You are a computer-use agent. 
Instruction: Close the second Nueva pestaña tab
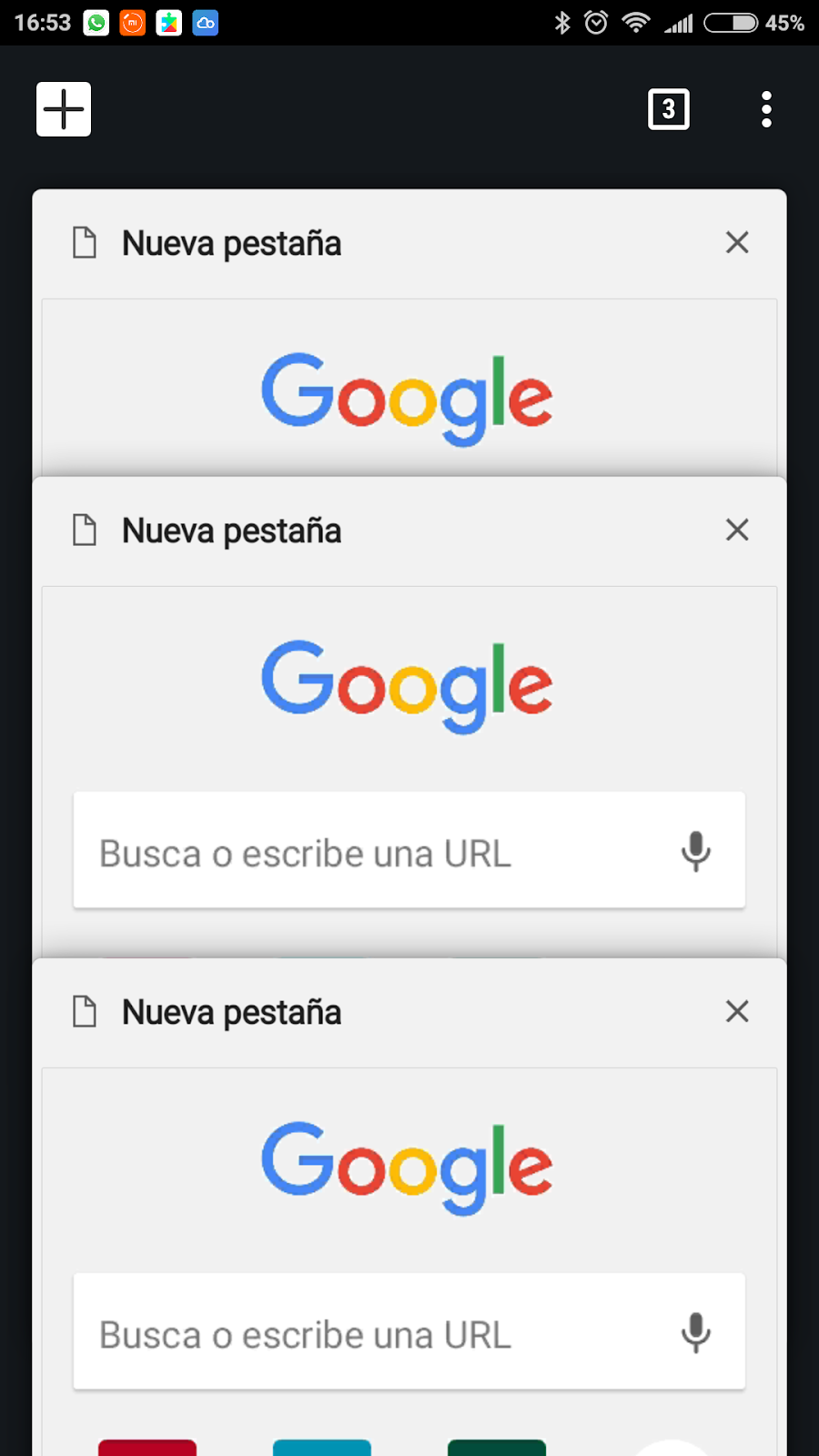737,530
